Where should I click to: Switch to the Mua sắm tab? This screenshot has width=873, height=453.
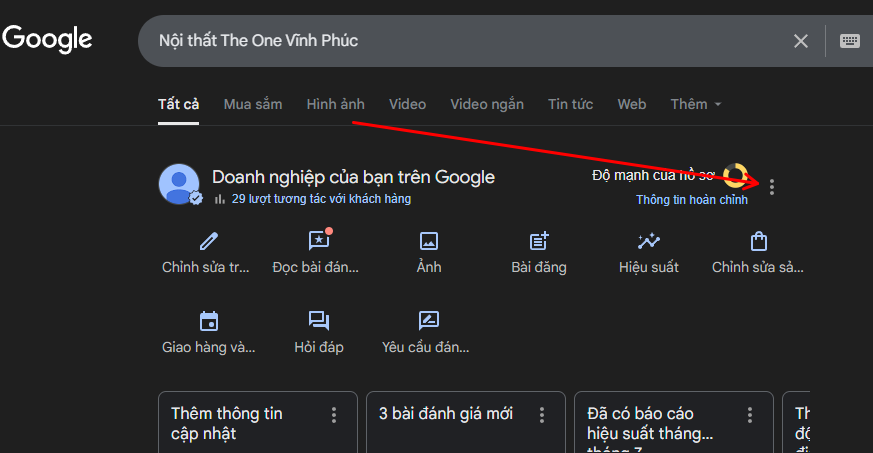click(253, 104)
